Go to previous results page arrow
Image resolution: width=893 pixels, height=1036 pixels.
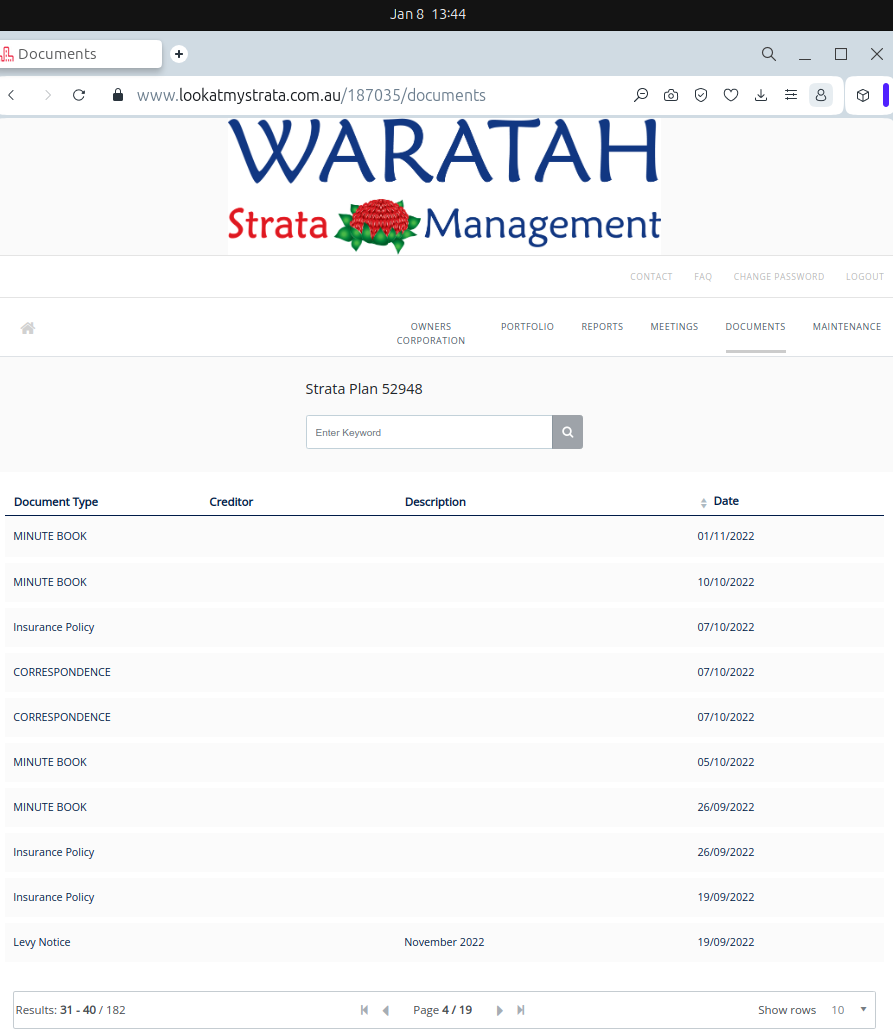[386, 1010]
